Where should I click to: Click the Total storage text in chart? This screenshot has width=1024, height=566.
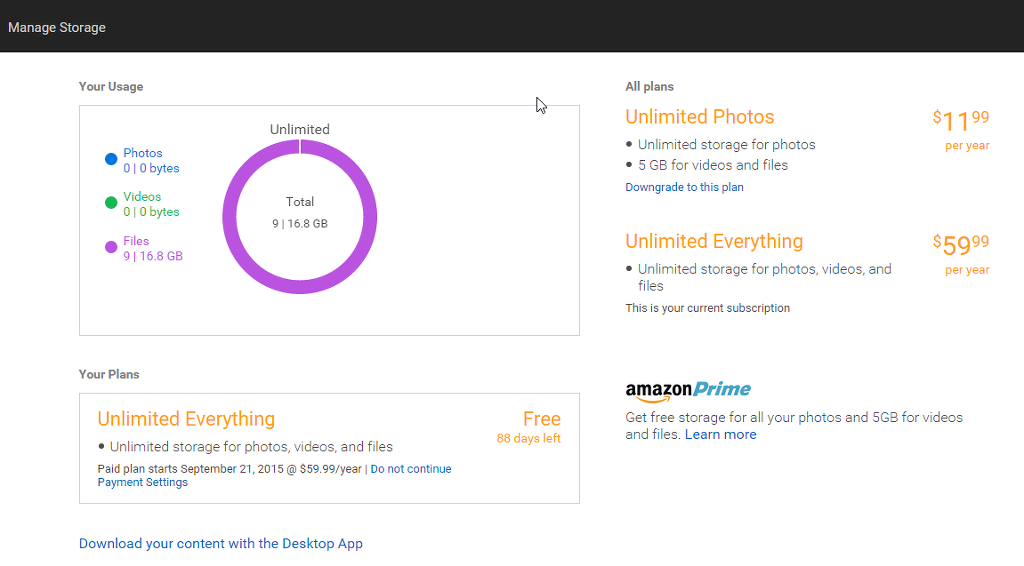300,202
